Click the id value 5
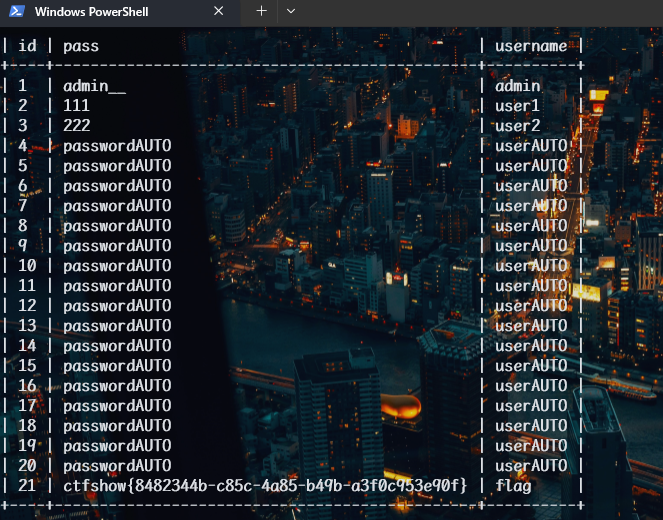The image size is (663, 520). (x=22, y=166)
